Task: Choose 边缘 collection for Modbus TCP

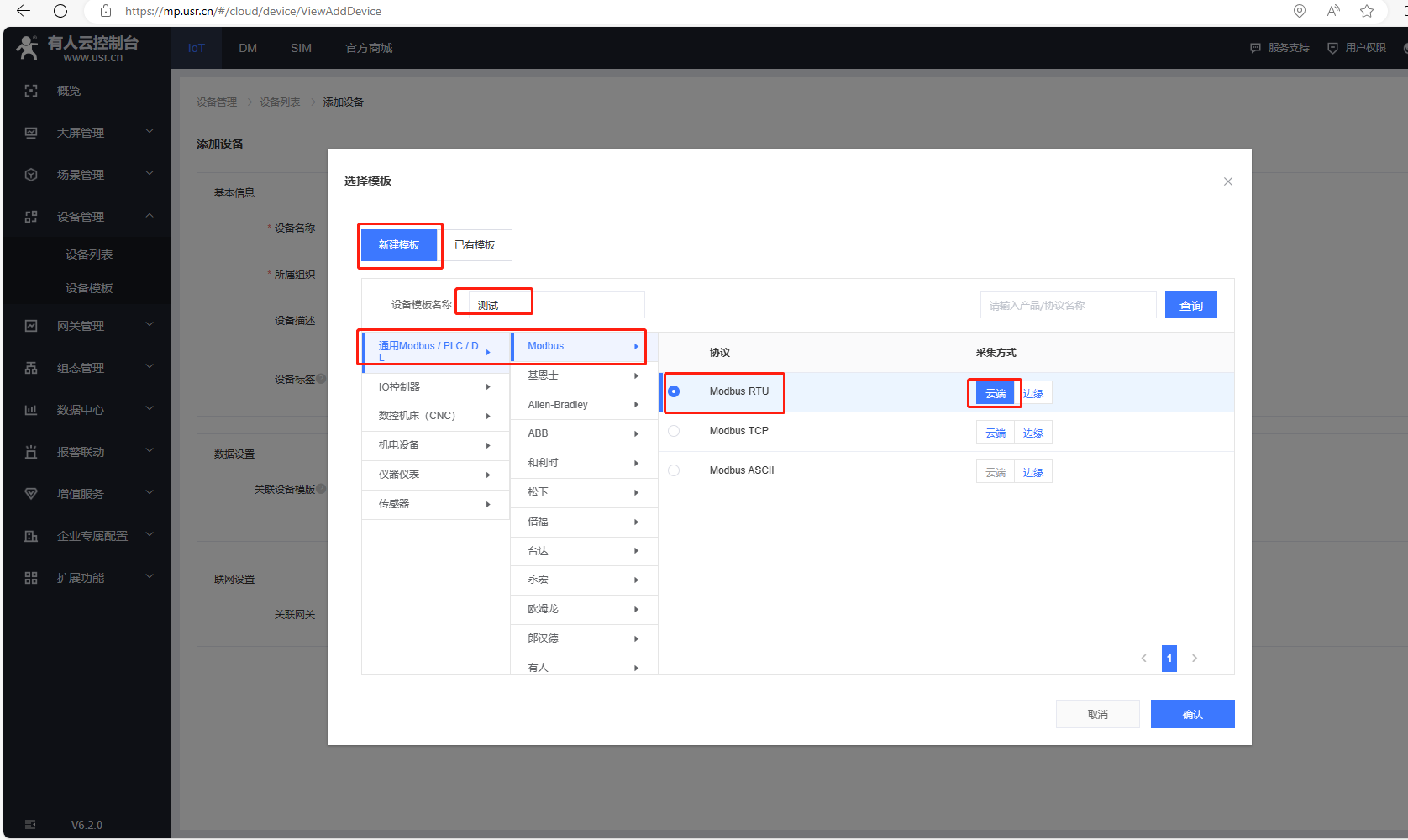Action: [x=1032, y=433]
